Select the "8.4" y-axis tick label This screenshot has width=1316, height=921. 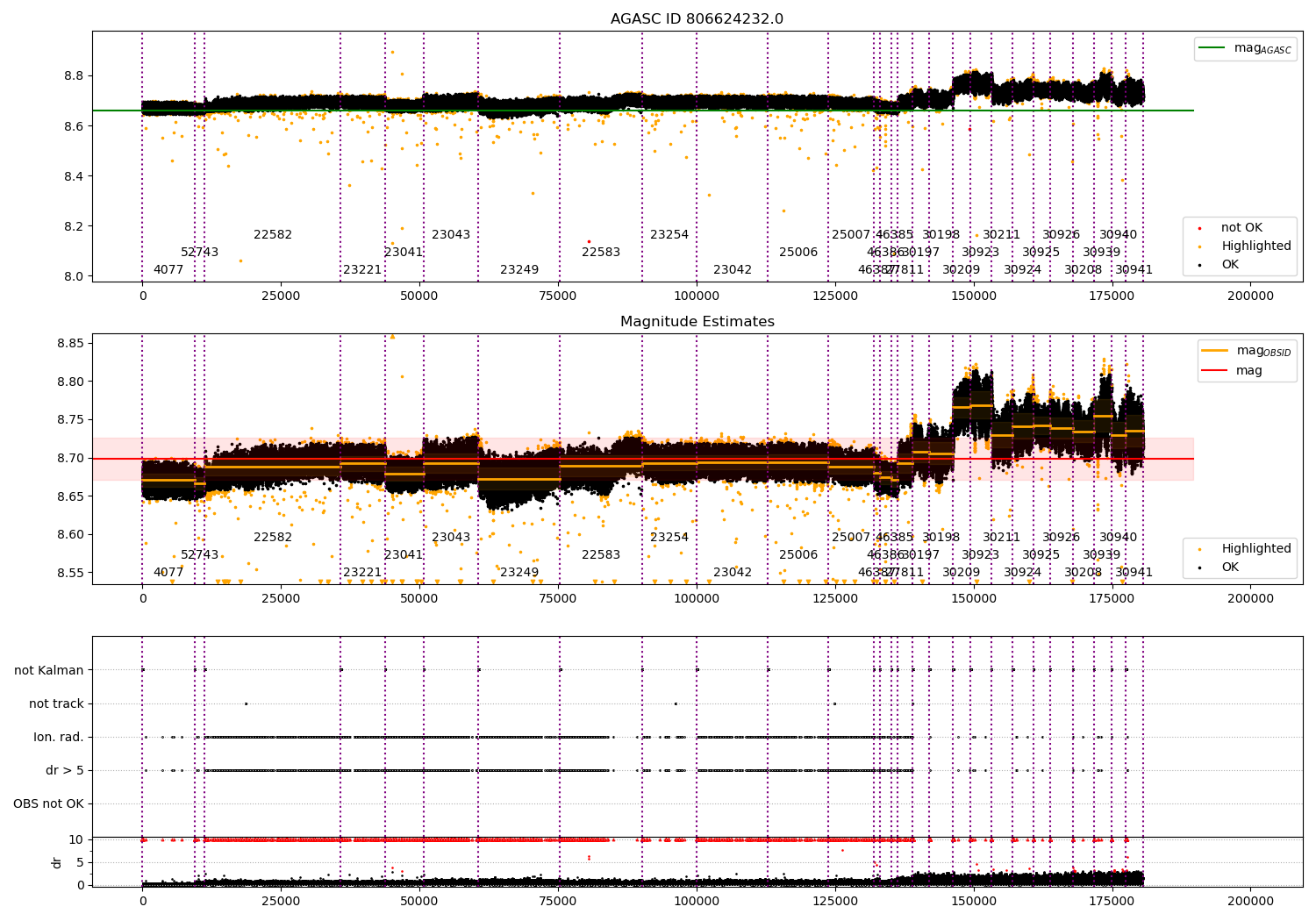click(x=74, y=176)
